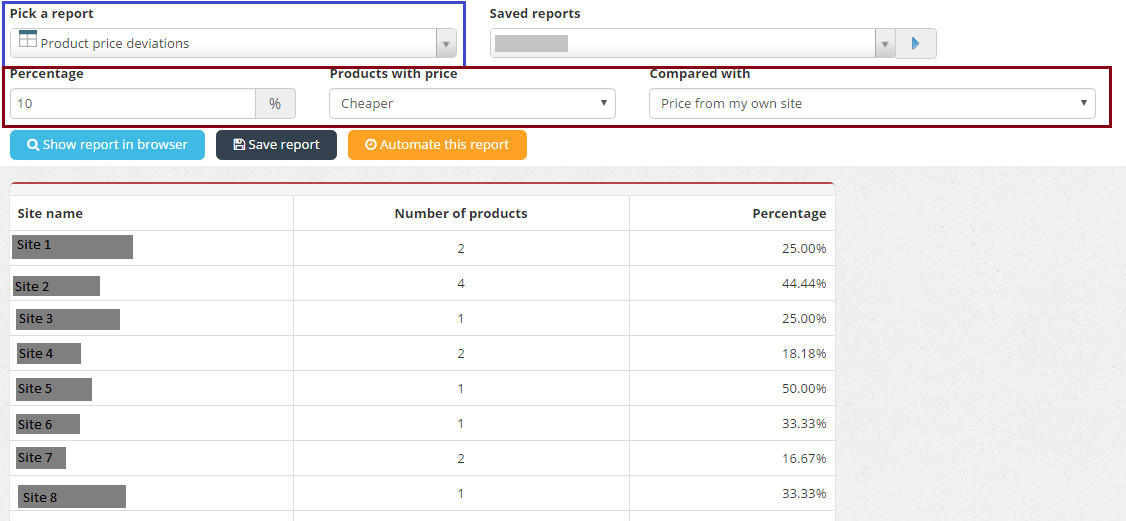The width and height of the screenshot is (1126, 521).
Task: Expand the Saved reports dropdown arrow
Action: (885, 44)
